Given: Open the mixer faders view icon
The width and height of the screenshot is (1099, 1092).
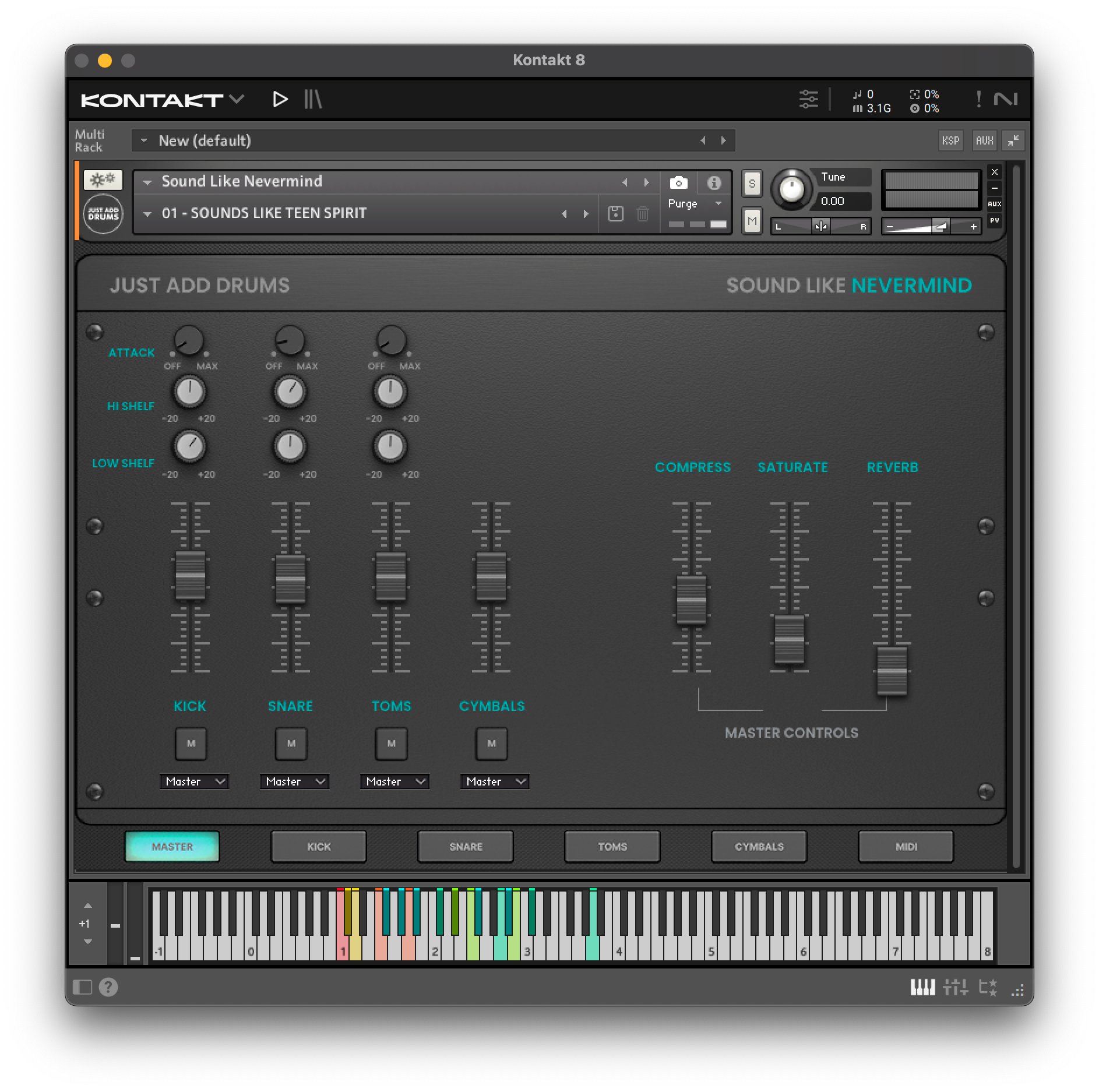Looking at the screenshot, I should click(x=956, y=987).
